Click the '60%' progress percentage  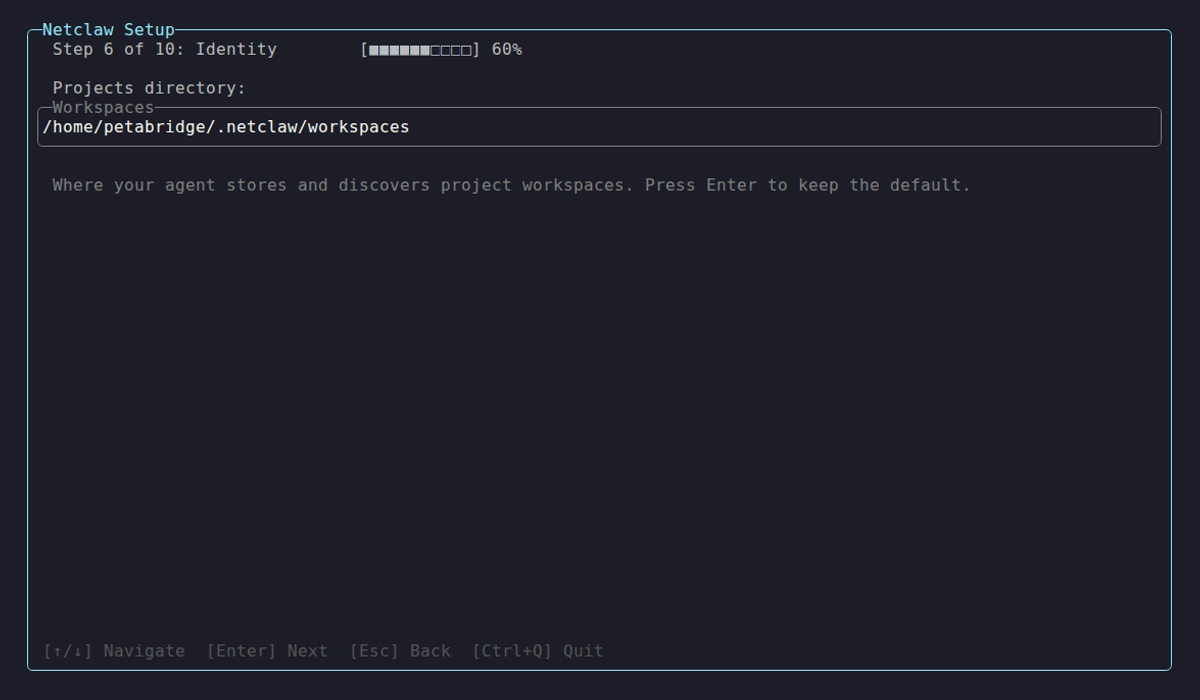point(507,49)
